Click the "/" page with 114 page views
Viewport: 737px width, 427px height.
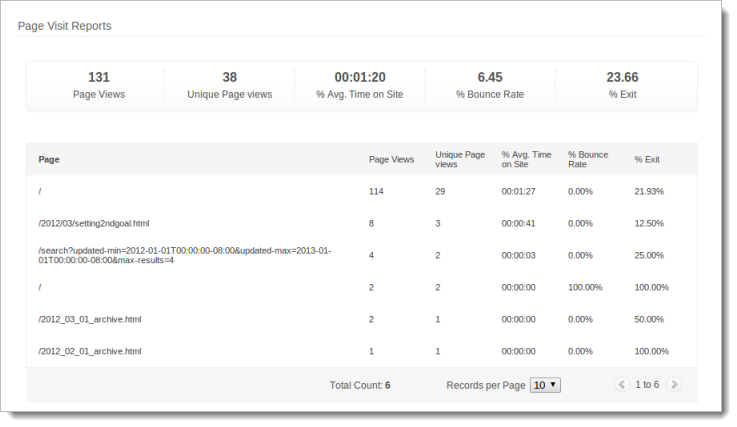pyautogui.click(x=40, y=191)
